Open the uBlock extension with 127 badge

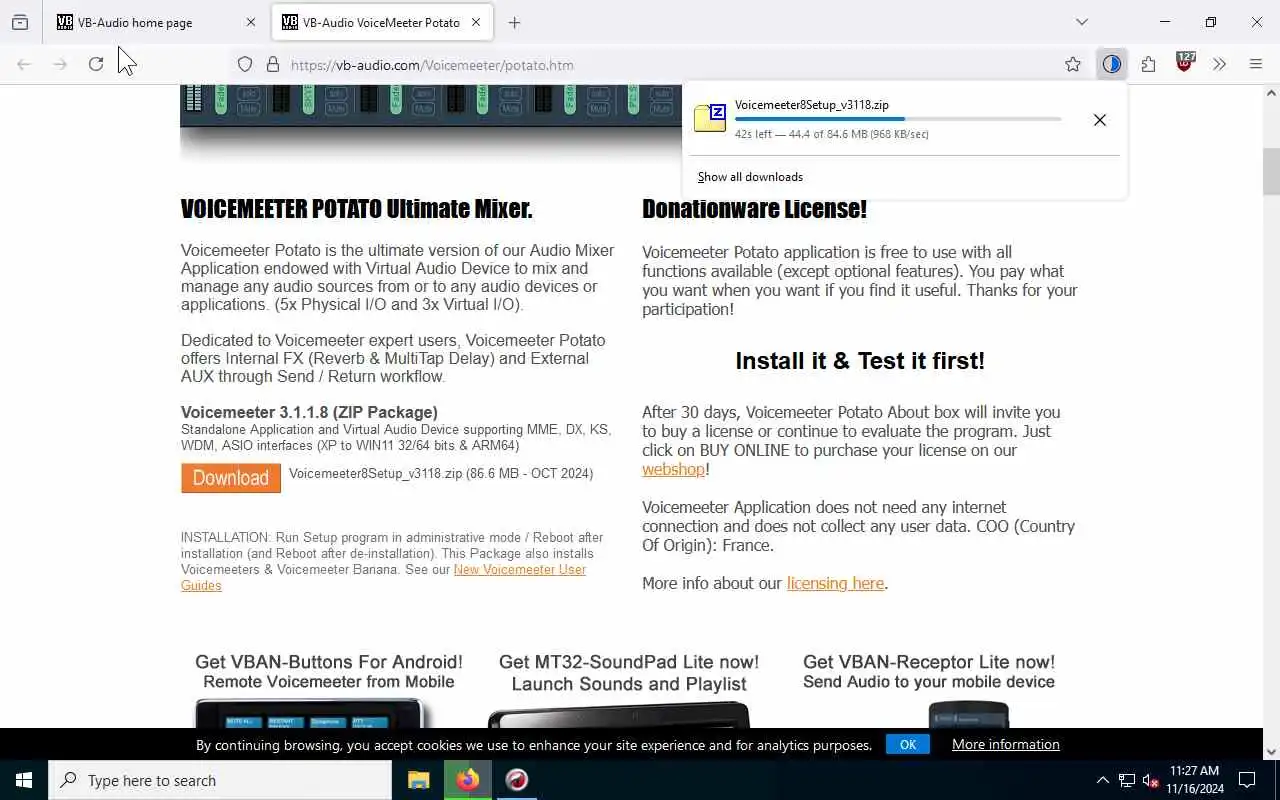(1185, 63)
